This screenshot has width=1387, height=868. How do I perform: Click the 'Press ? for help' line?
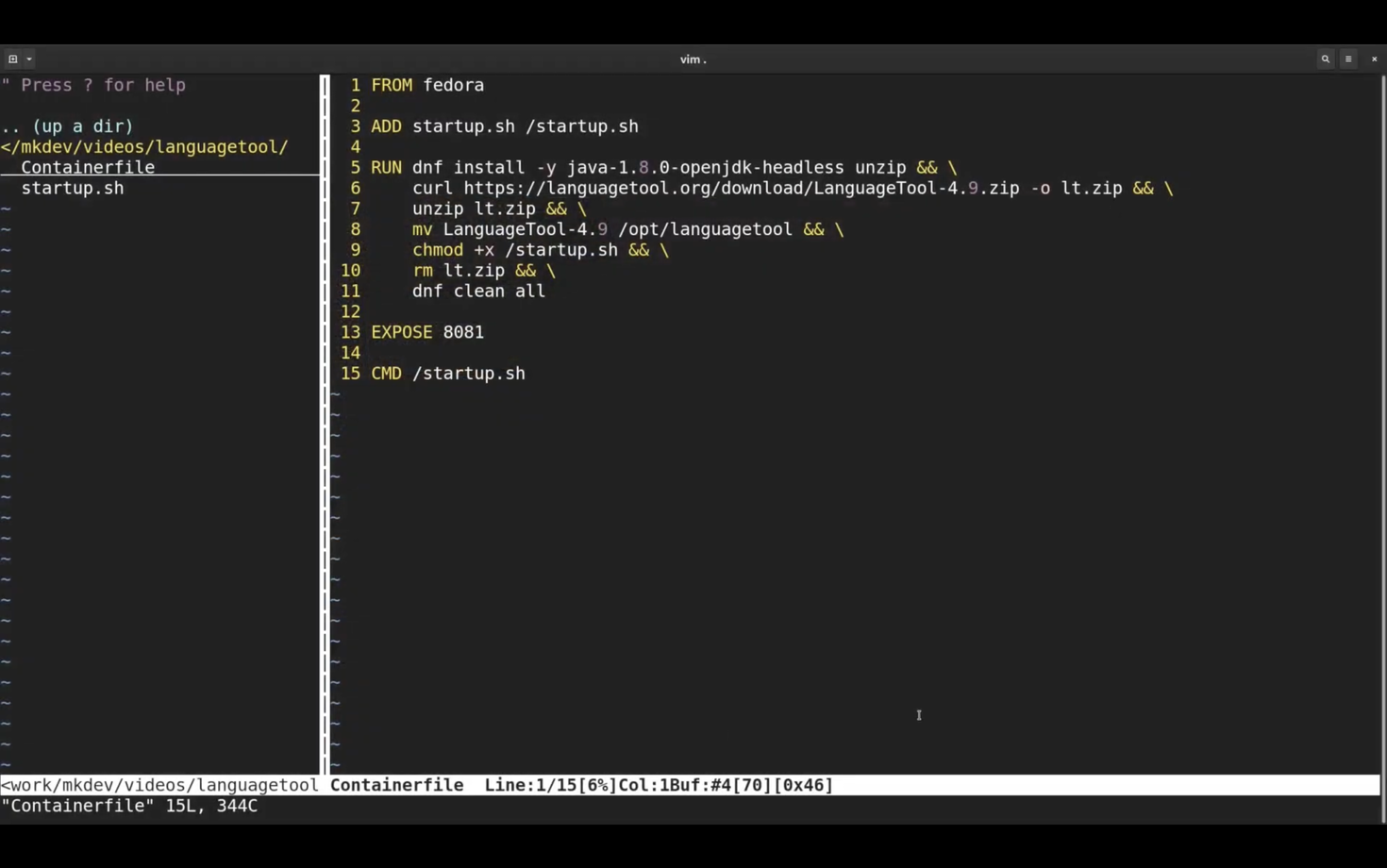pyautogui.click(x=93, y=85)
